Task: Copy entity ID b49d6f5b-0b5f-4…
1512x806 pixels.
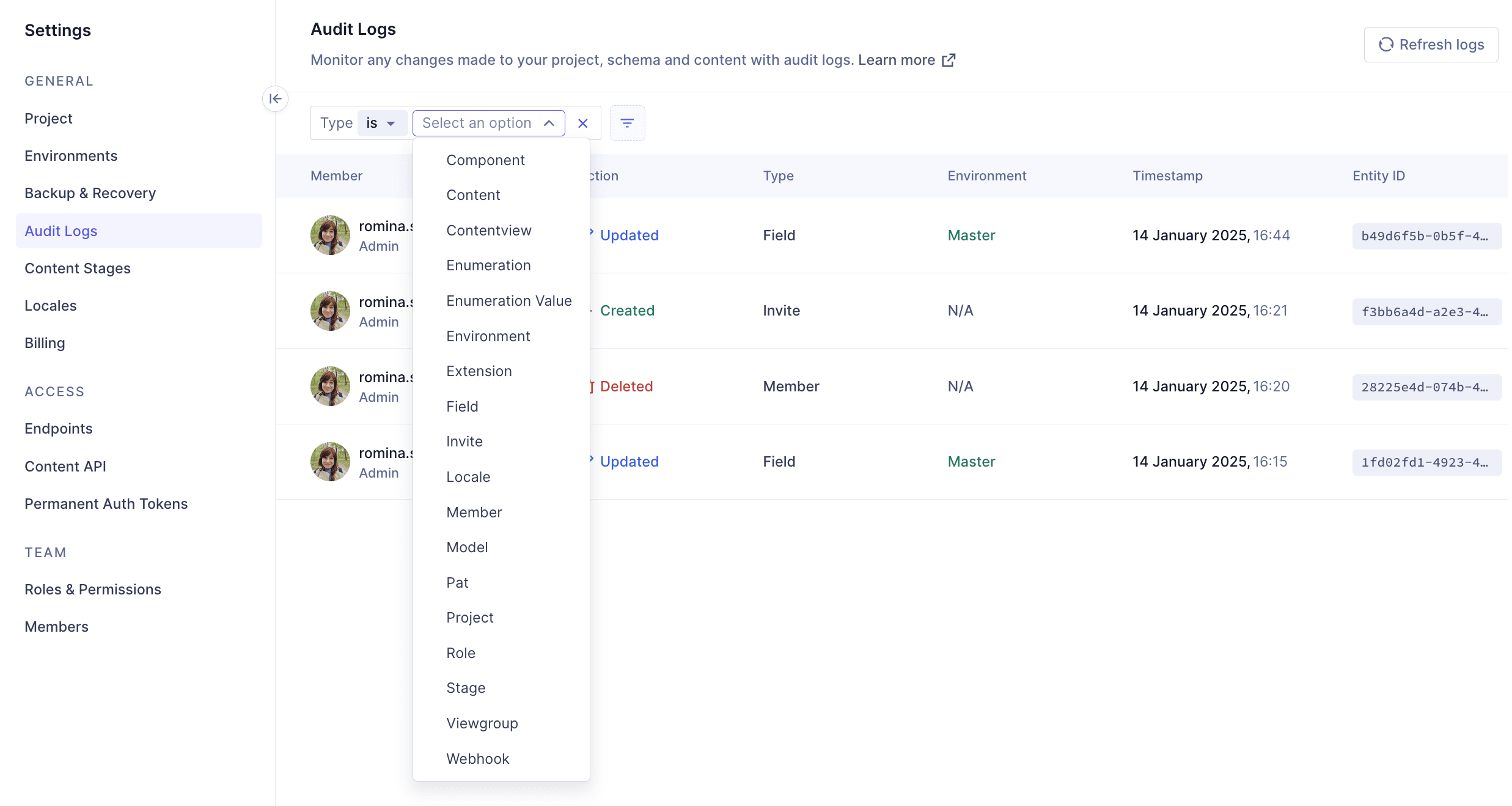Action: point(1426,236)
